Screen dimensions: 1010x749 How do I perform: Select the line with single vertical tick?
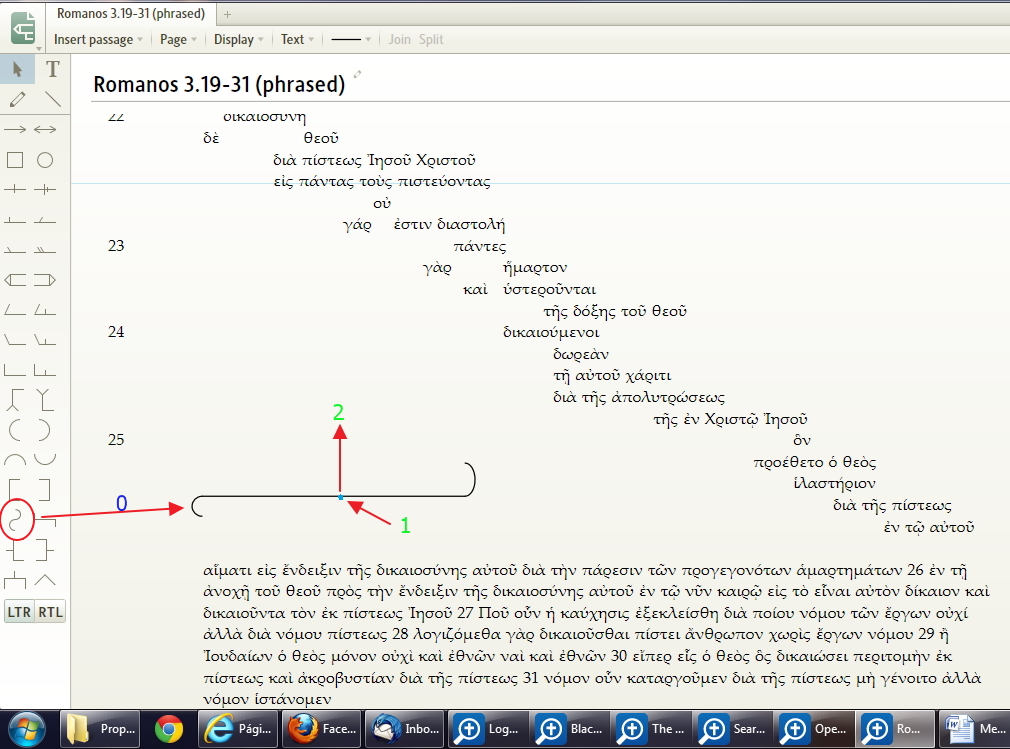click(x=15, y=189)
